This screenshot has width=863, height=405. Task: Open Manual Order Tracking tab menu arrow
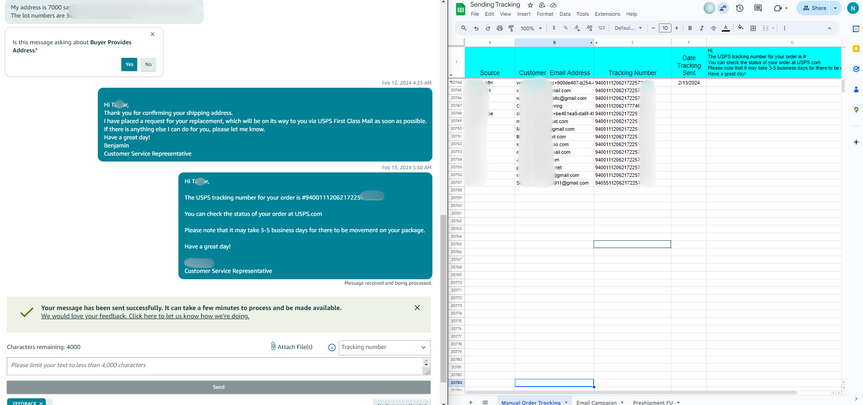566,403
